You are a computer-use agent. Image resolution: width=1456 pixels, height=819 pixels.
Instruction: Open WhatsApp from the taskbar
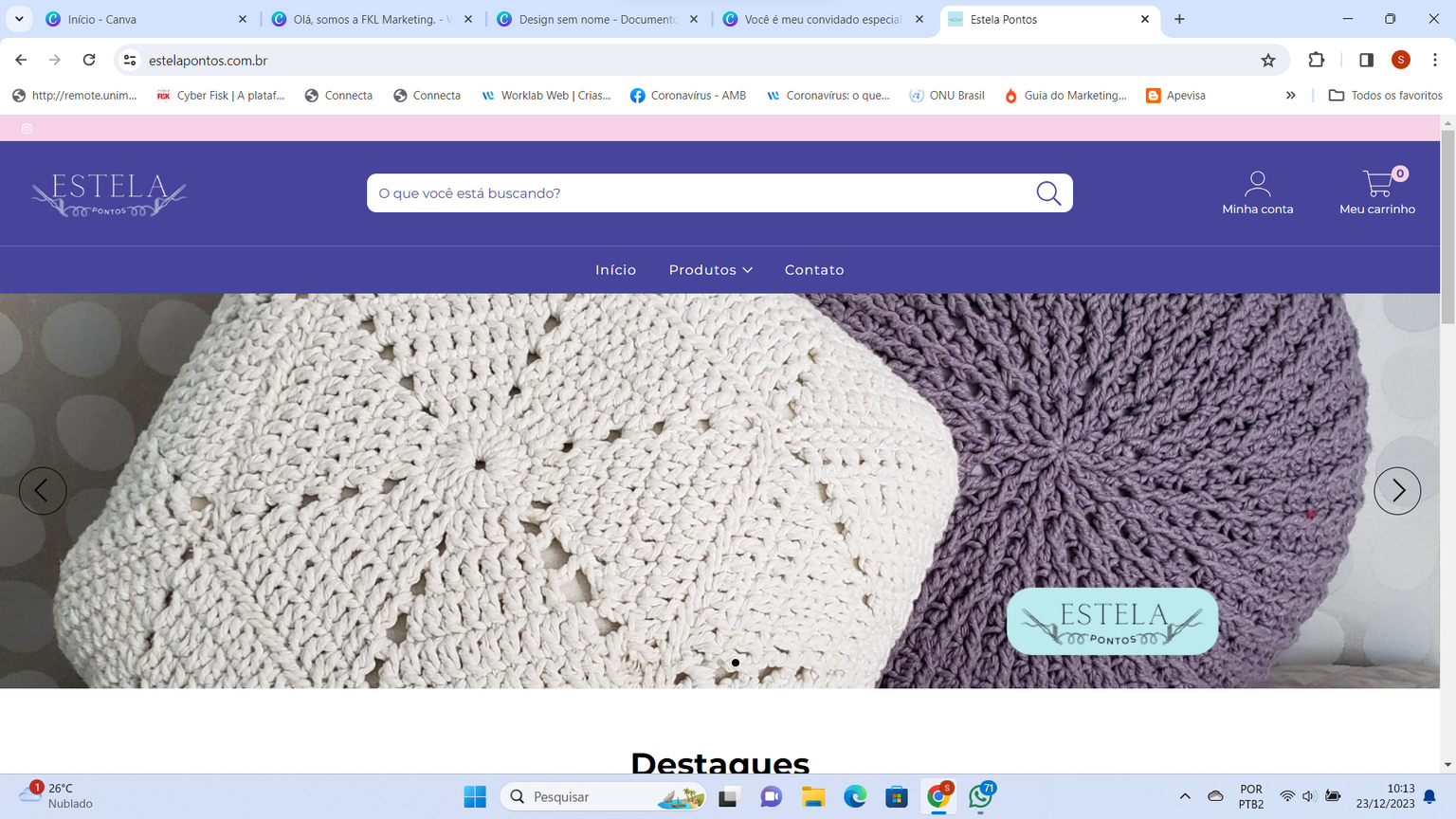click(x=980, y=797)
